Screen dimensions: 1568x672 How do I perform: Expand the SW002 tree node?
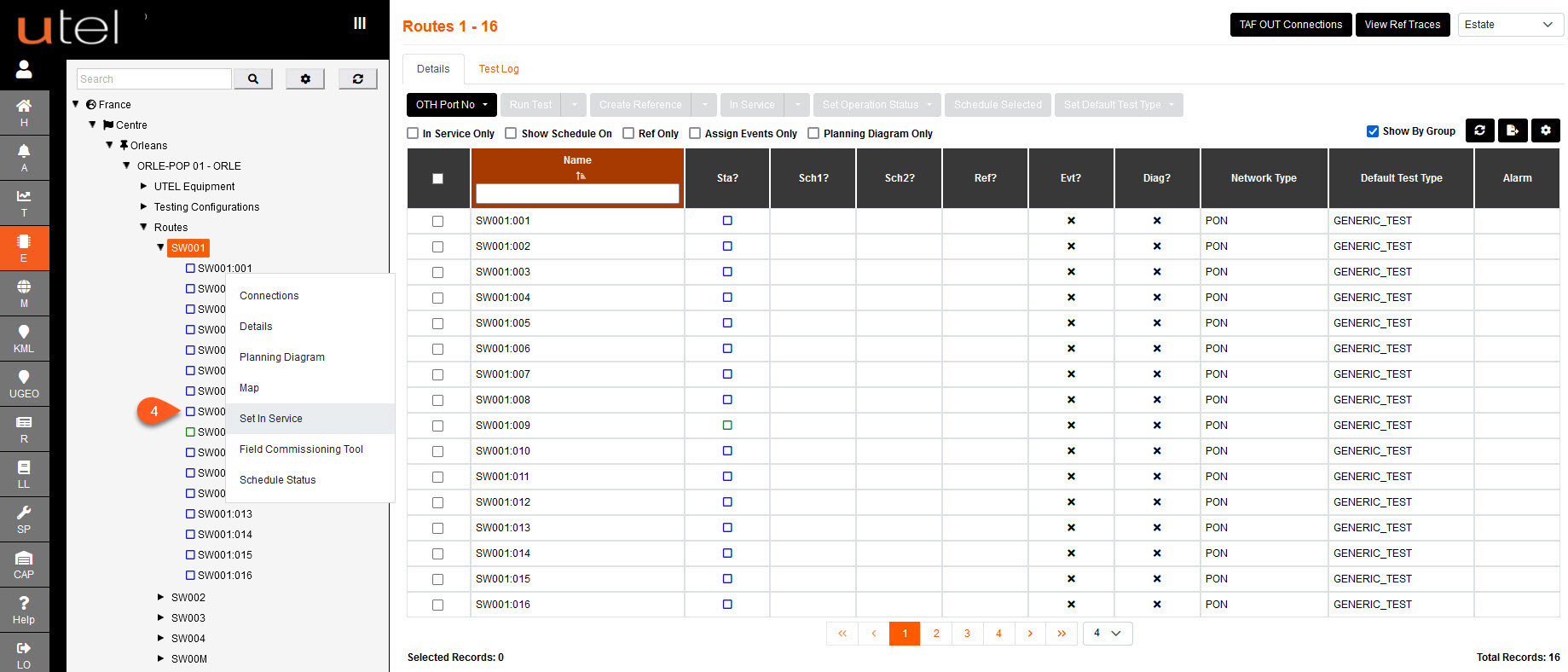161,597
